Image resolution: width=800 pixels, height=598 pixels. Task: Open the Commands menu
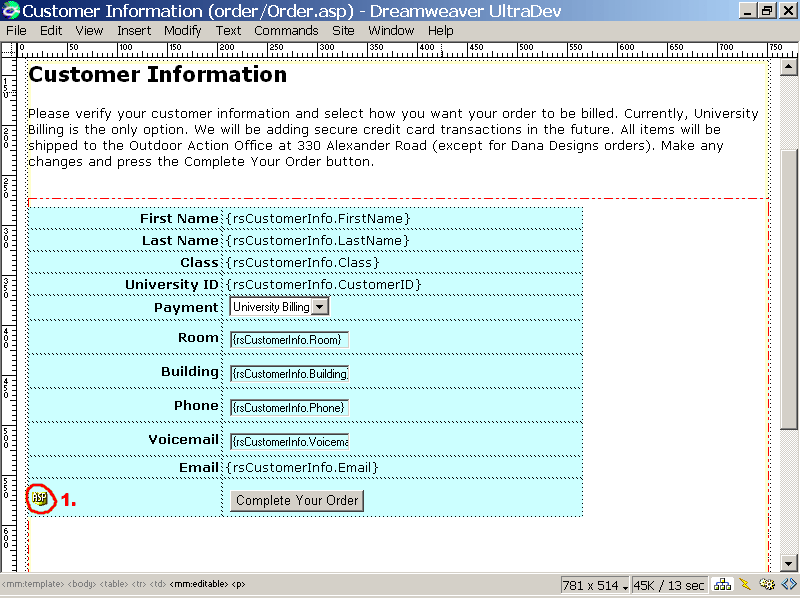[x=286, y=30]
